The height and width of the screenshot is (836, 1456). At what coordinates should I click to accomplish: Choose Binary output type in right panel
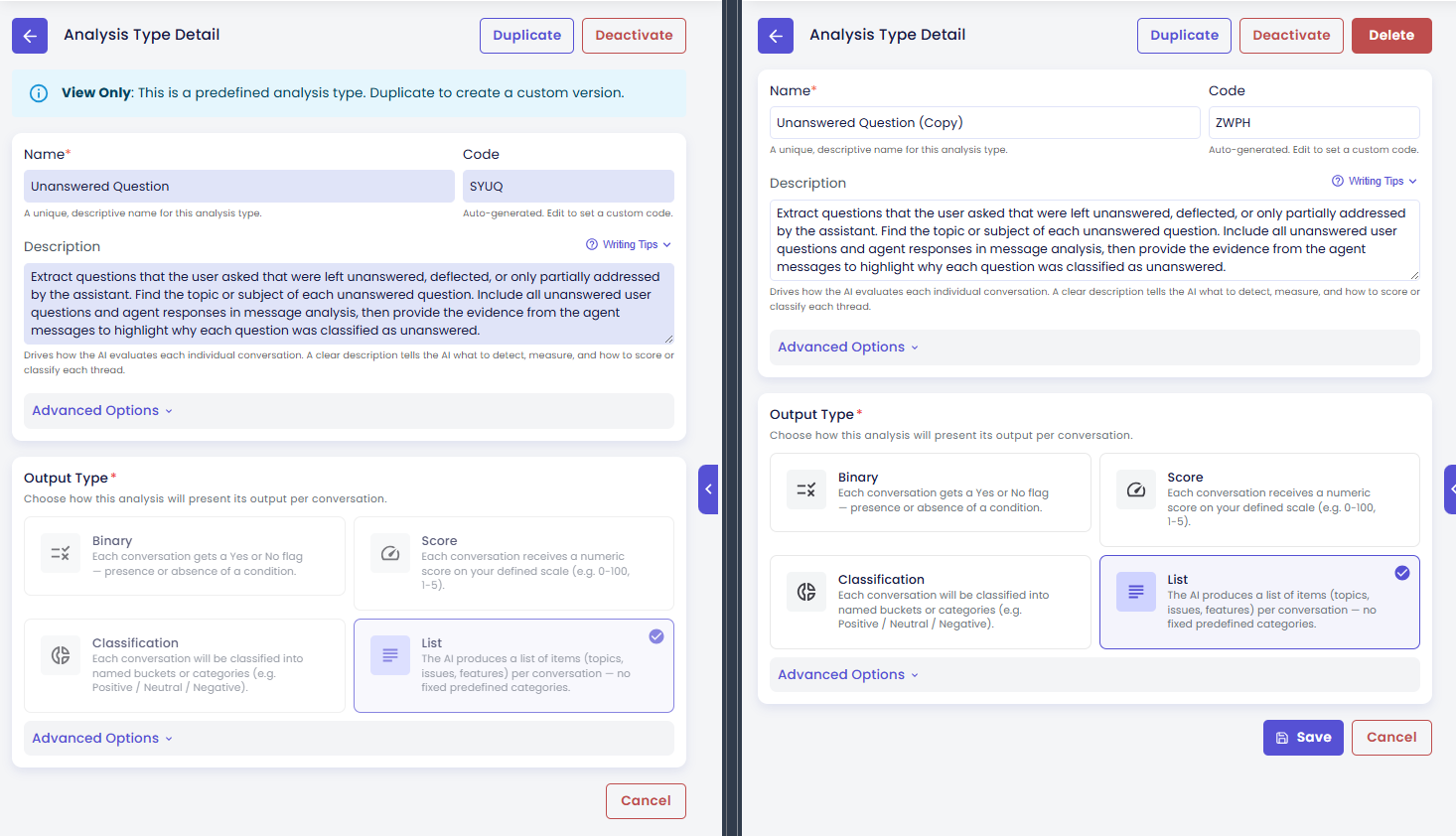[931, 492]
